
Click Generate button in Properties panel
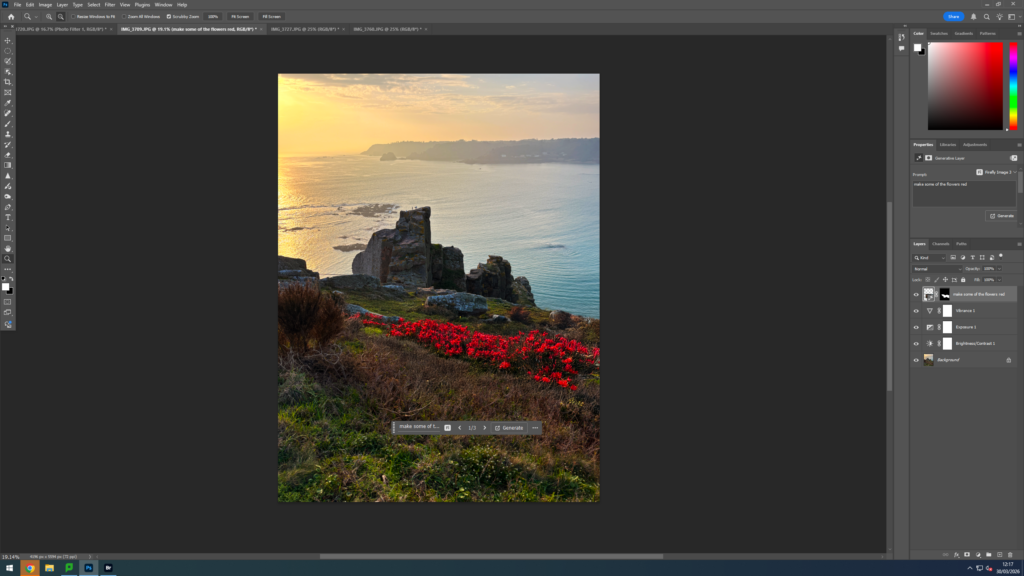(x=1001, y=216)
